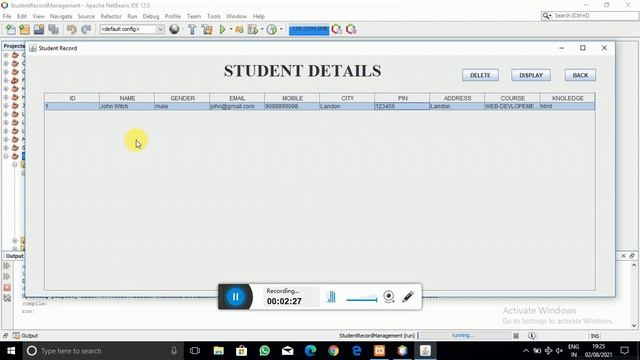Click the DISPLAY button
Viewport: 640px width, 360px height.
pos(531,75)
